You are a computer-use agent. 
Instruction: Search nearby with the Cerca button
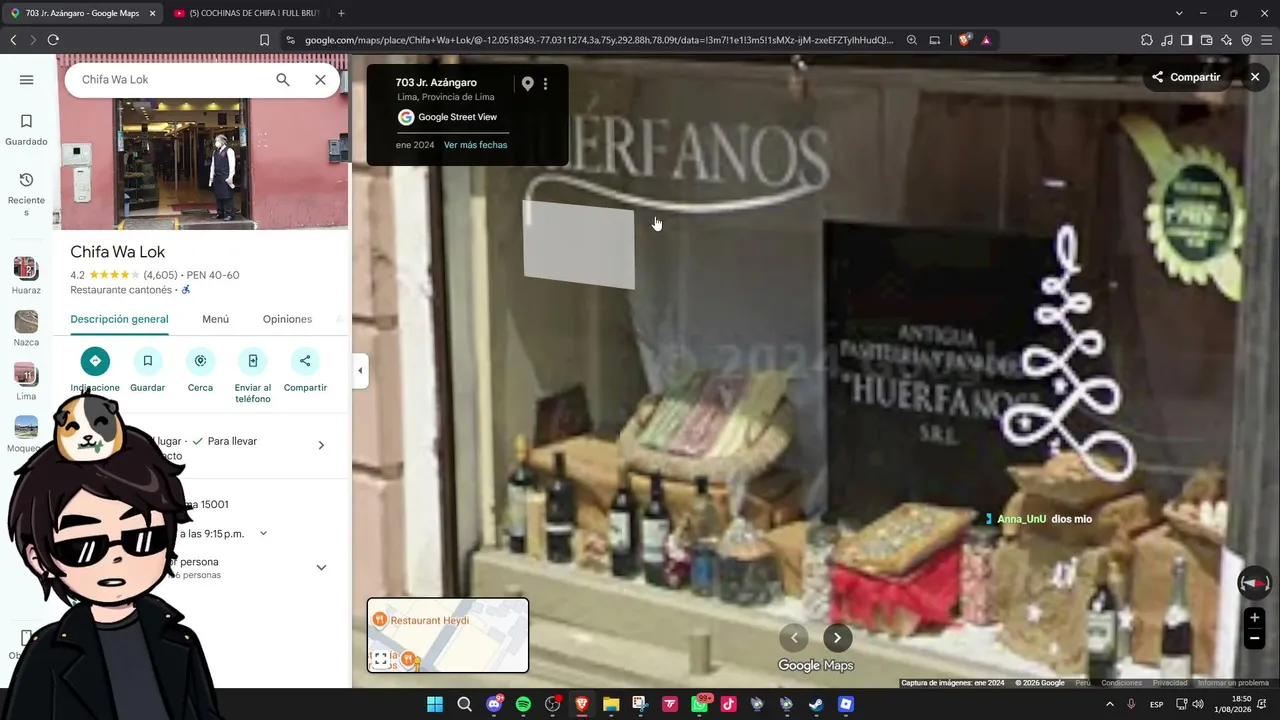point(200,370)
